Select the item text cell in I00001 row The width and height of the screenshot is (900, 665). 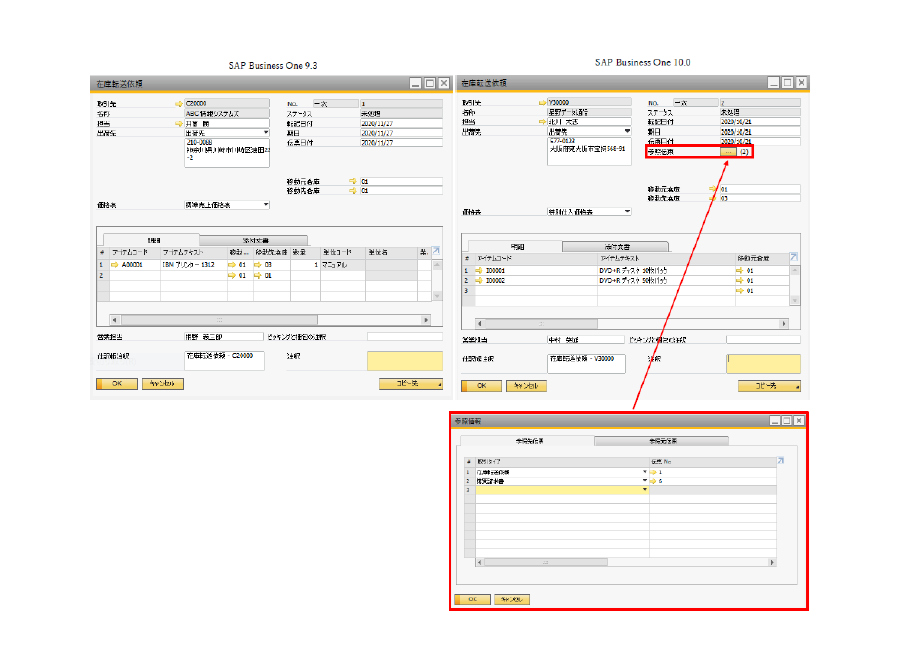point(666,270)
